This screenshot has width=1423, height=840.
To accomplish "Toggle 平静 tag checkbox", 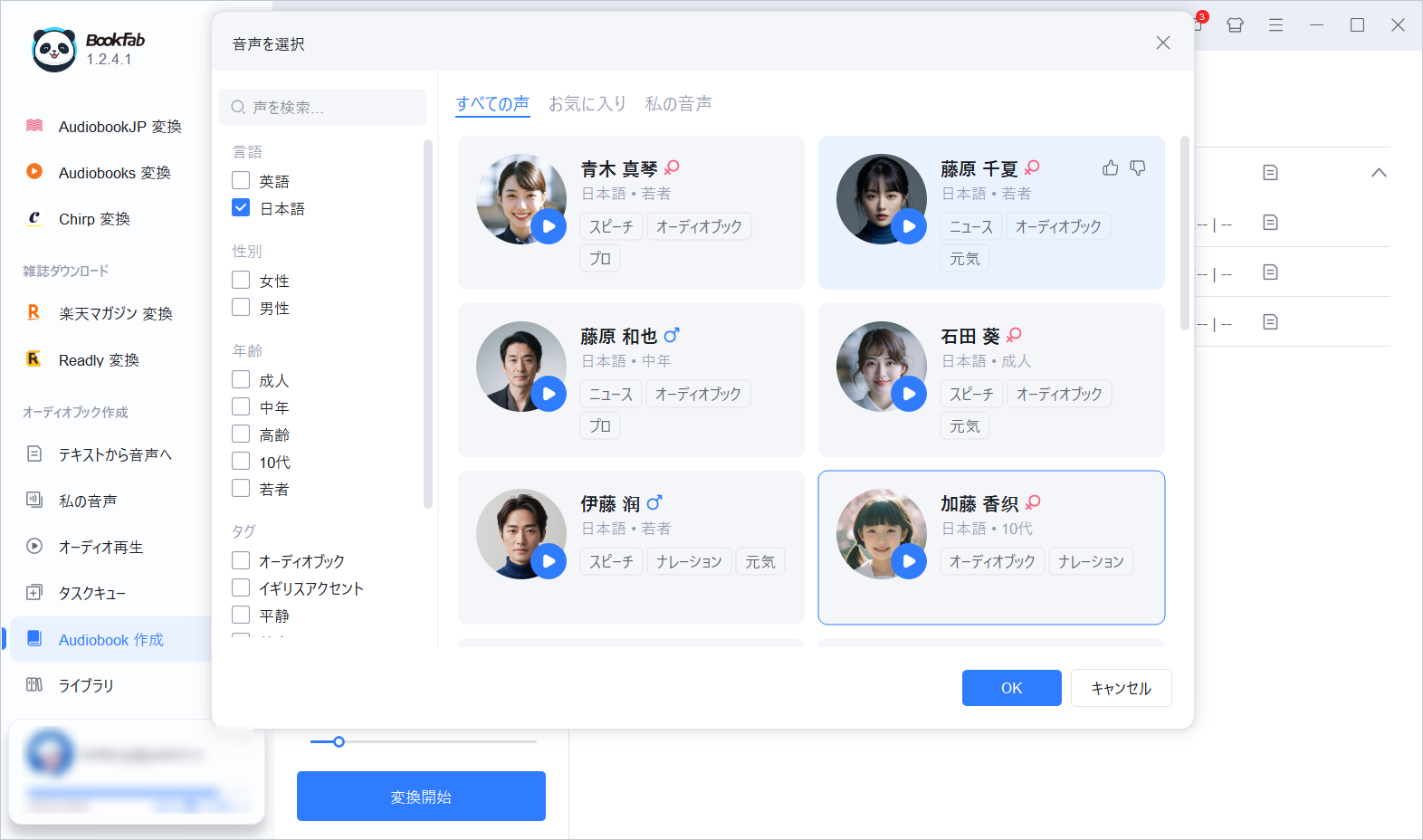I will pyautogui.click(x=241, y=615).
